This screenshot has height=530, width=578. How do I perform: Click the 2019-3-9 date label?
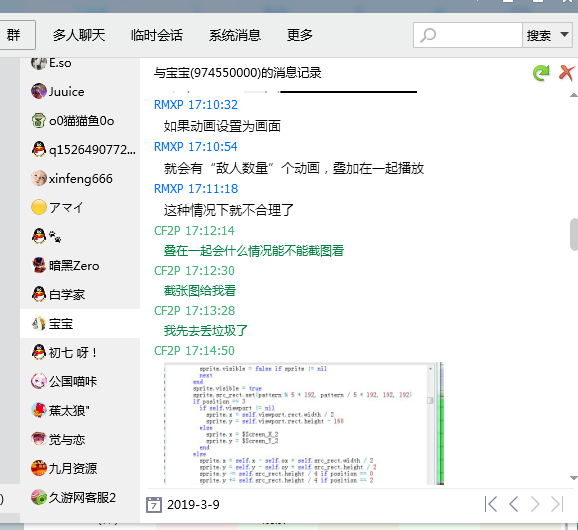(193, 505)
